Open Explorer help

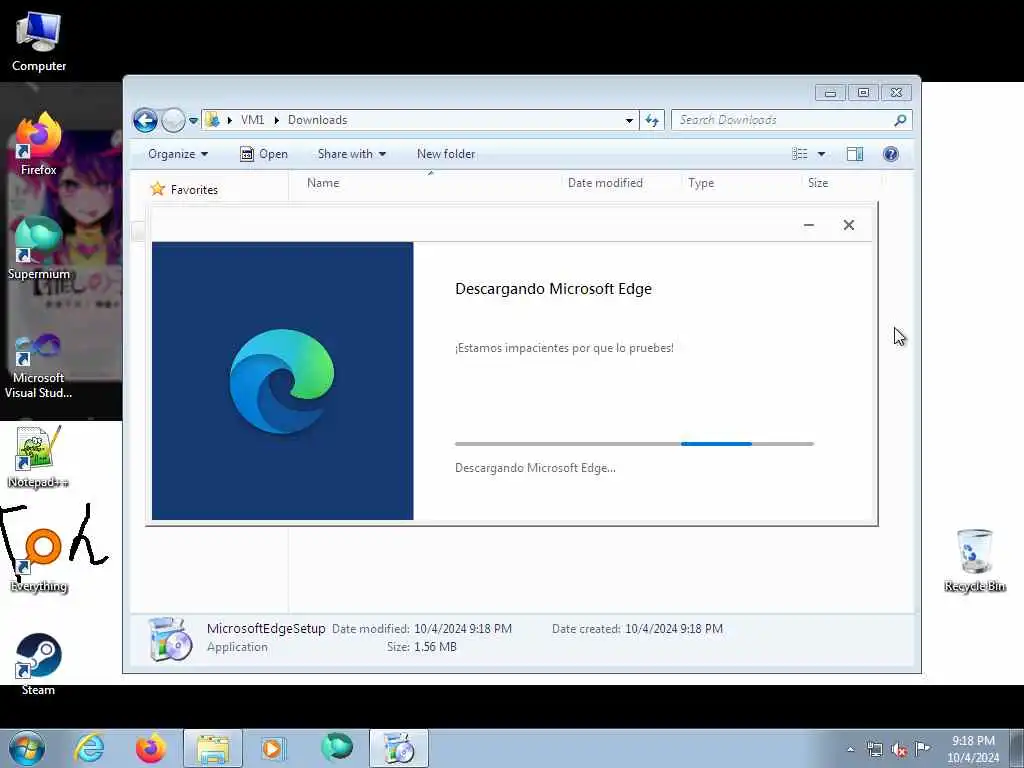(x=890, y=154)
